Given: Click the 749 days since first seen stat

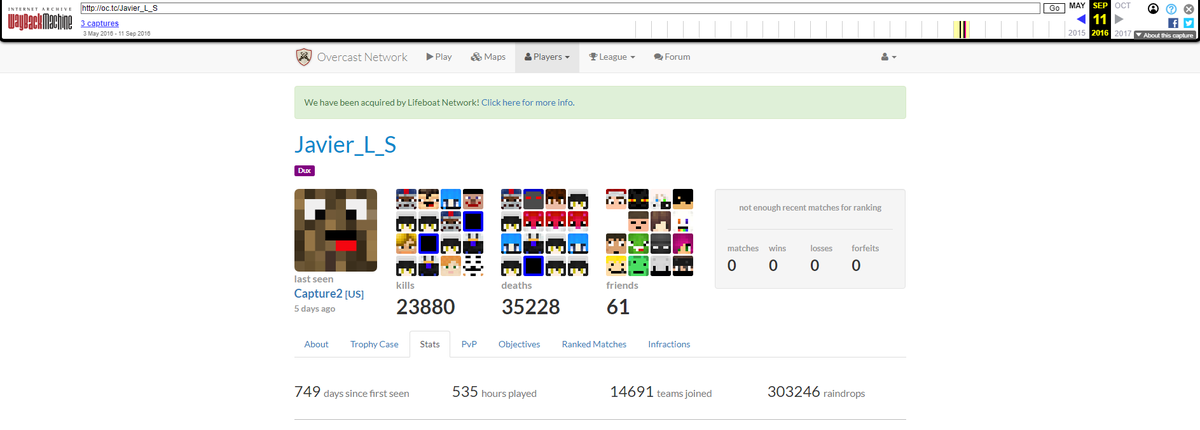Looking at the screenshot, I should click(352, 392).
